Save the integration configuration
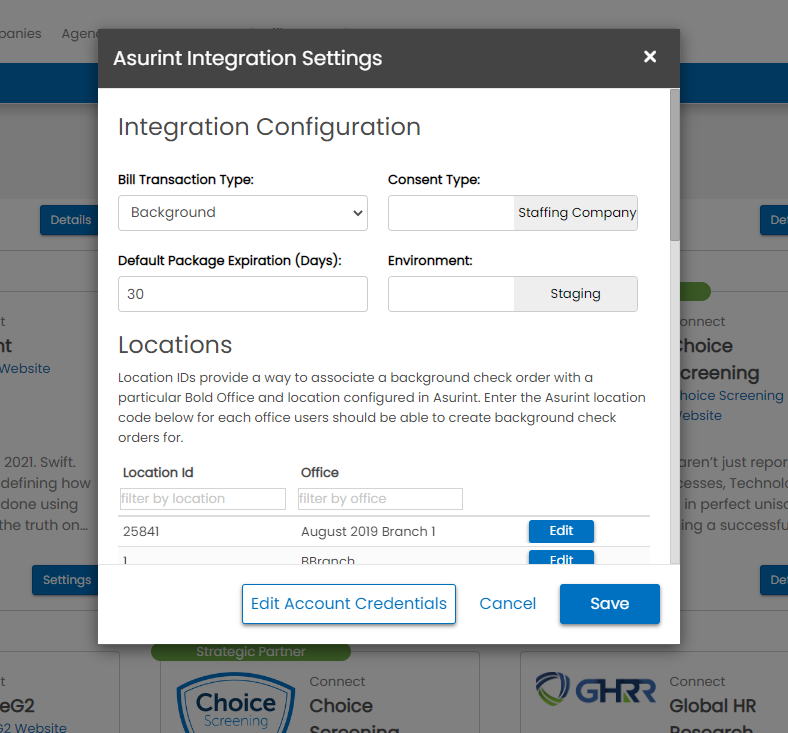The height and width of the screenshot is (733, 788). coord(610,604)
